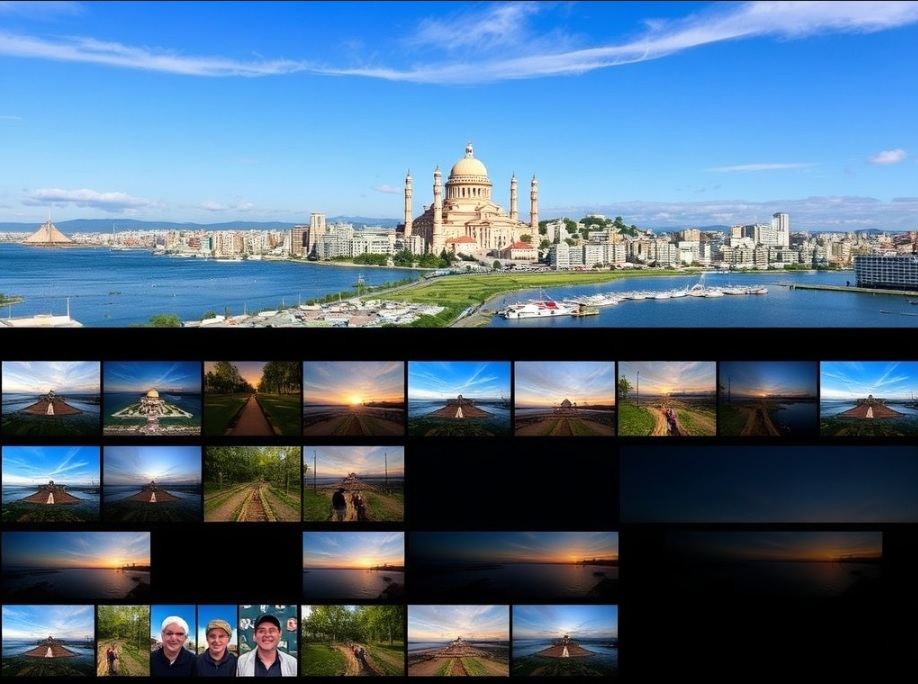Select portrait of man in tan cap
Image resolution: width=918 pixels, height=684 pixels.
(x=217, y=640)
